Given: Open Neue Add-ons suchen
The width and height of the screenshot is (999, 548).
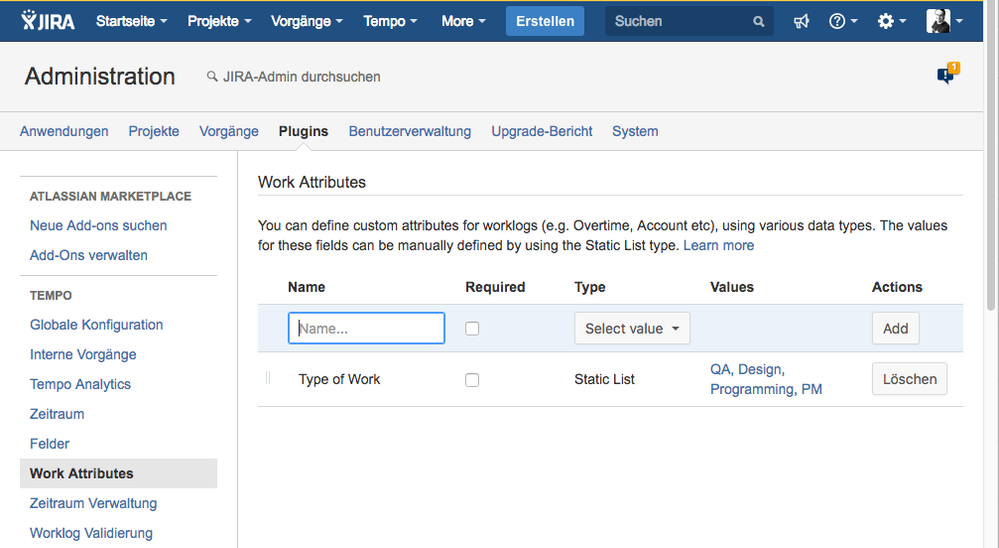Looking at the screenshot, I should pos(98,226).
